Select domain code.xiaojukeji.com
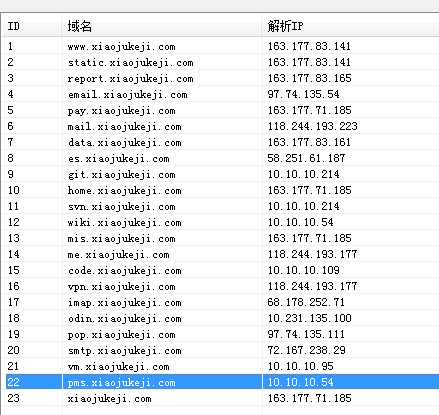Screen dimensions: 439x415 (x=124, y=270)
